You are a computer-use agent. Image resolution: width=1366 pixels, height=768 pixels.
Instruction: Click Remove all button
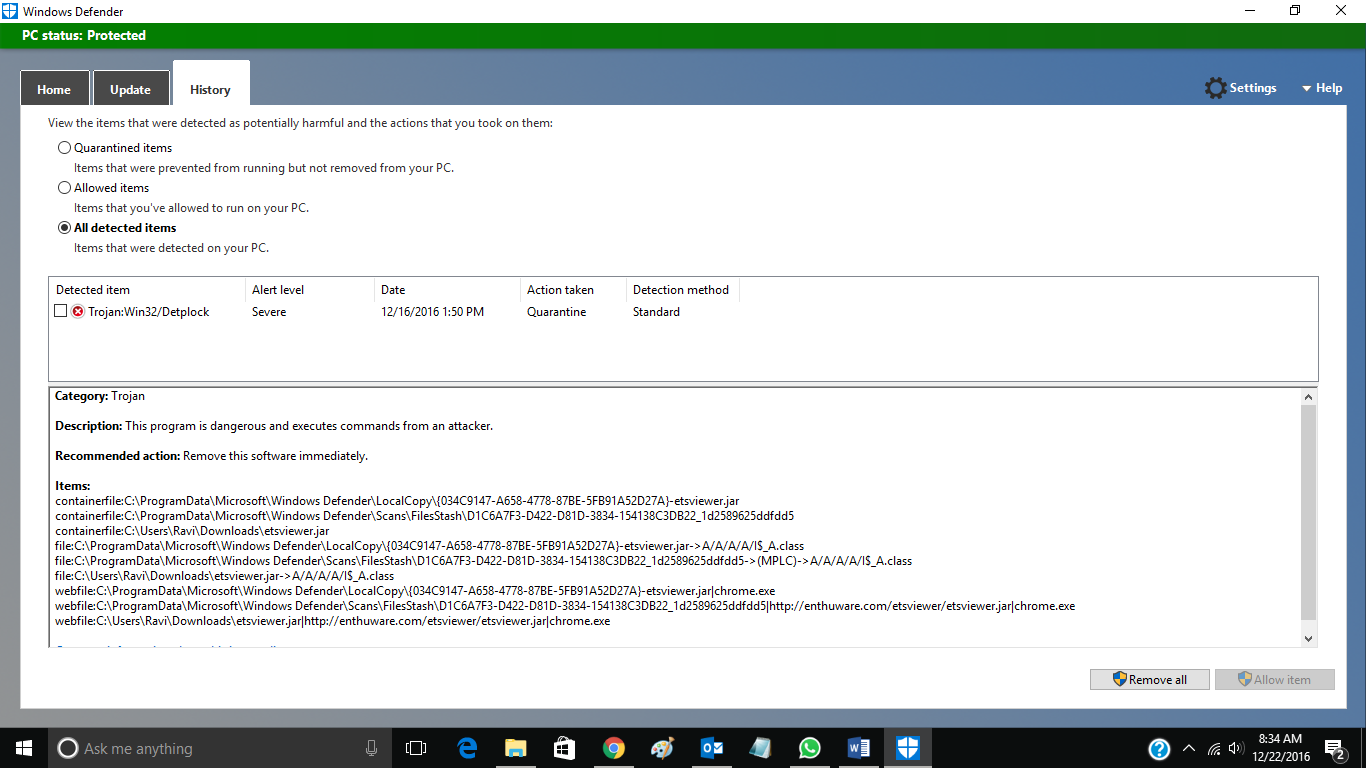[x=1150, y=679]
